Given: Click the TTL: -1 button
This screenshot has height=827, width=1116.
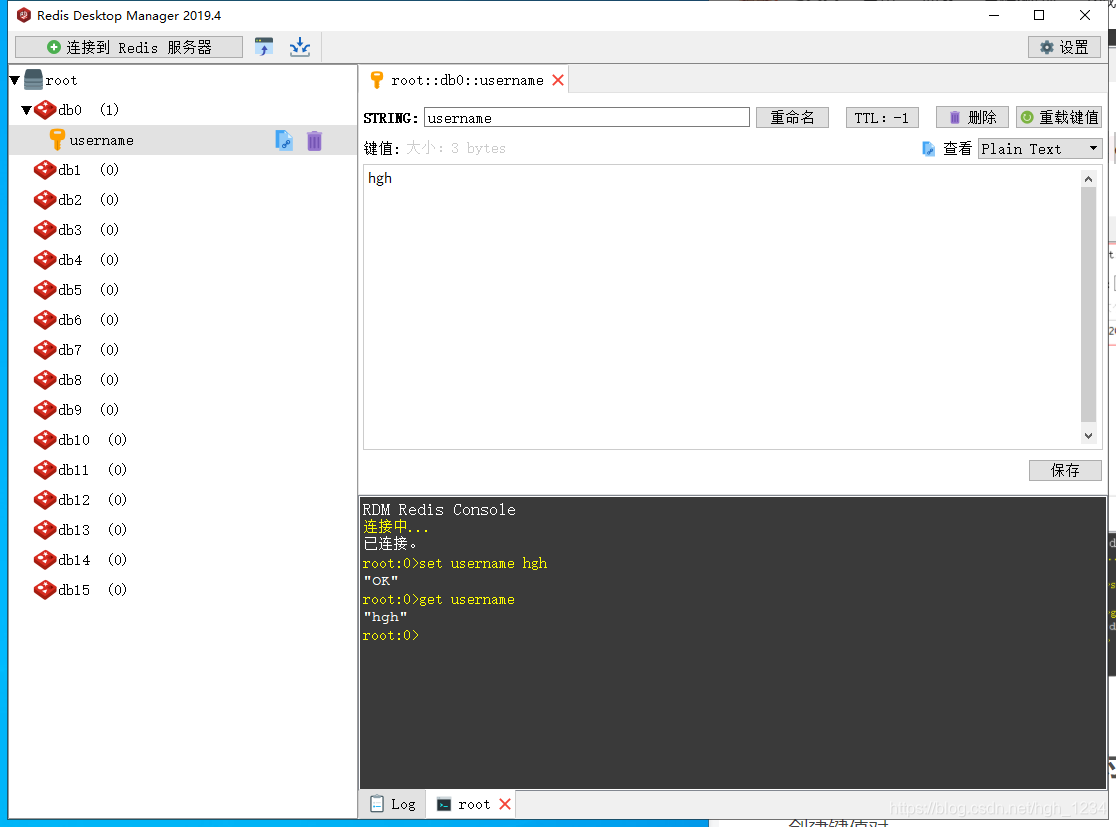Looking at the screenshot, I should click(882, 117).
